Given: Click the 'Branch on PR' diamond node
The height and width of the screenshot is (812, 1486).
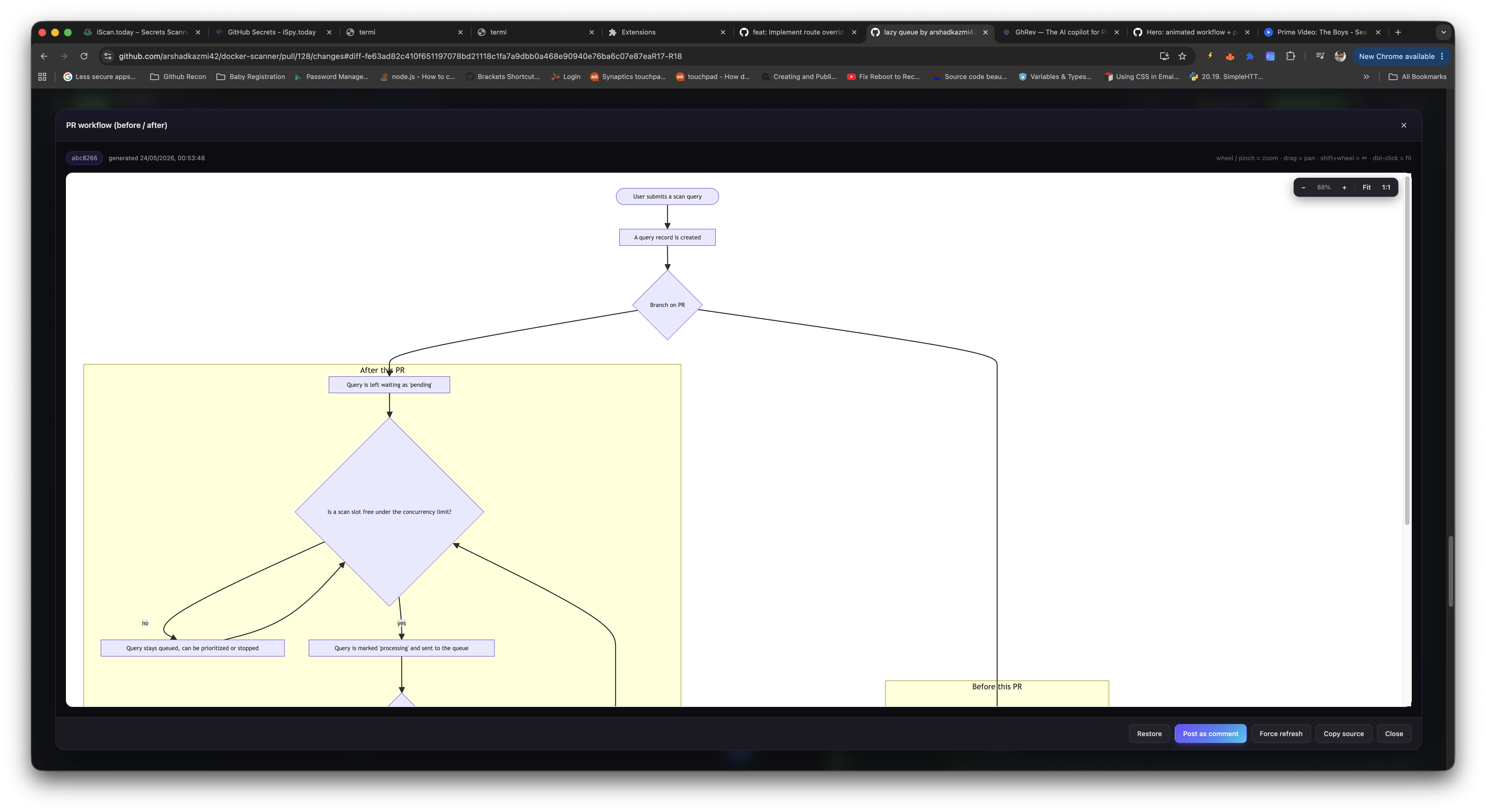Looking at the screenshot, I should pyautogui.click(x=667, y=305).
